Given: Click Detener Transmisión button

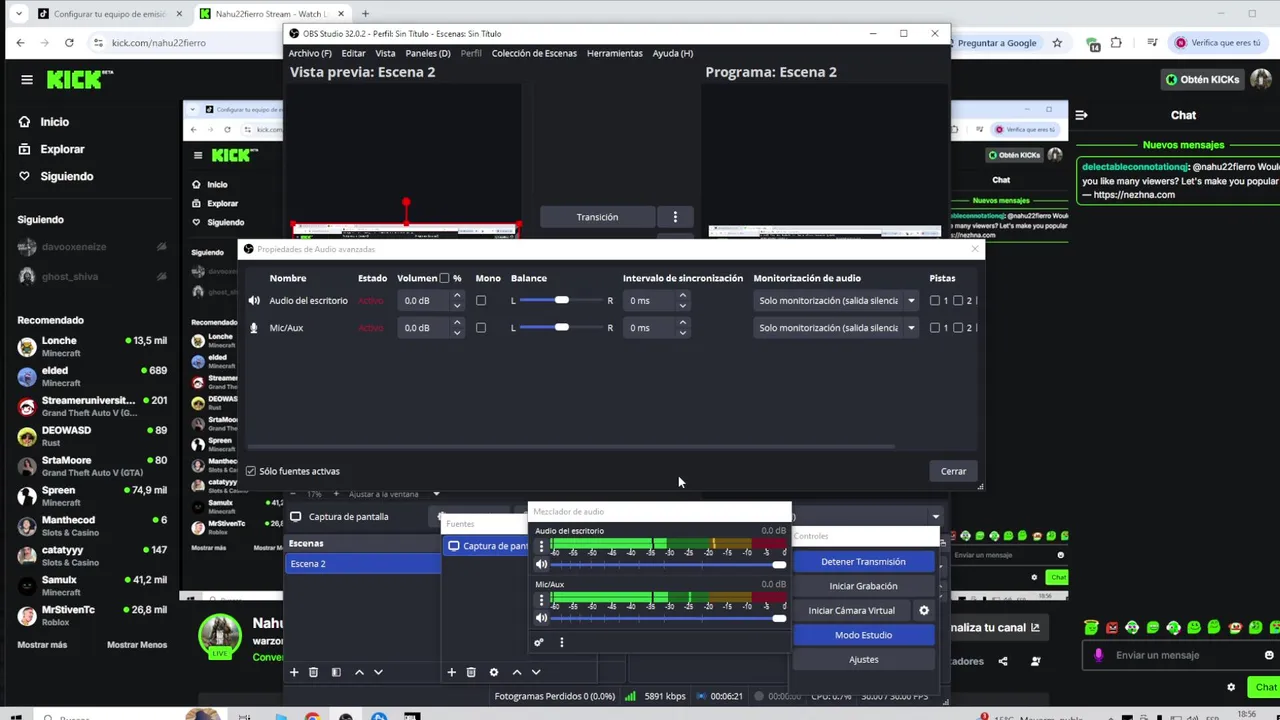Looking at the screenshot, I should (863, 562).
